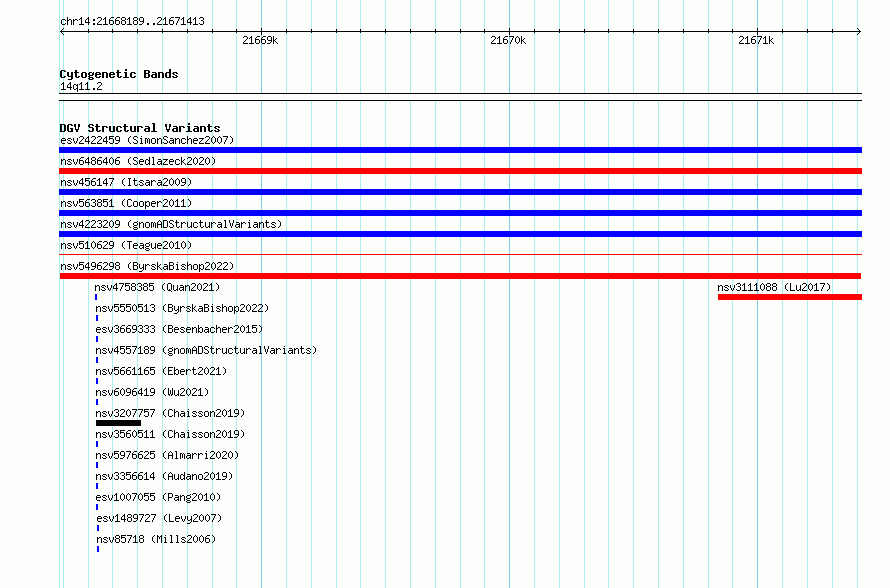This screenshot has width=890, height=588.
Task: Click the blue bar under nsv456147
Action: 460,192
